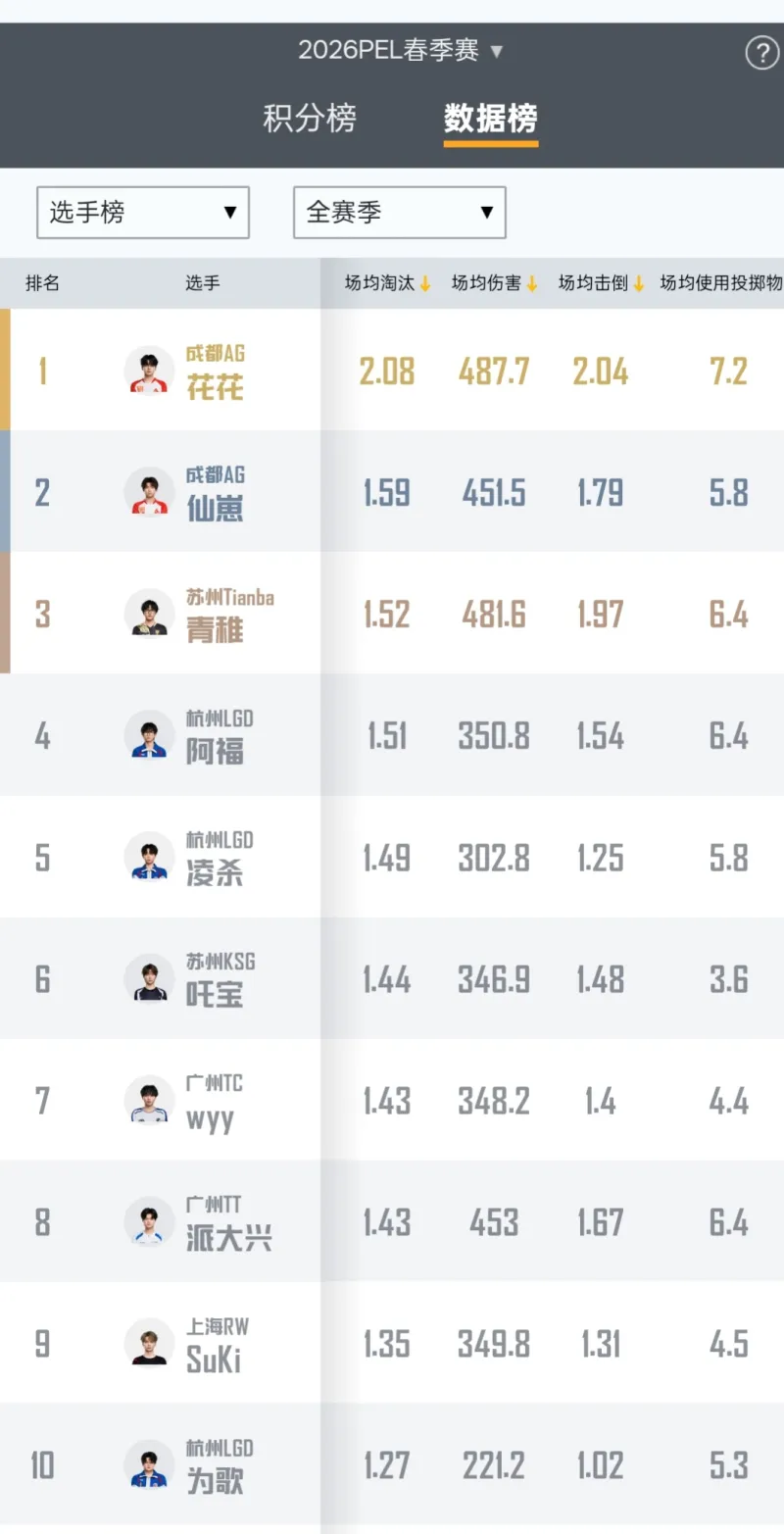Expand the 2026PEL春季赛 season selector

click(x=401, y=51)
